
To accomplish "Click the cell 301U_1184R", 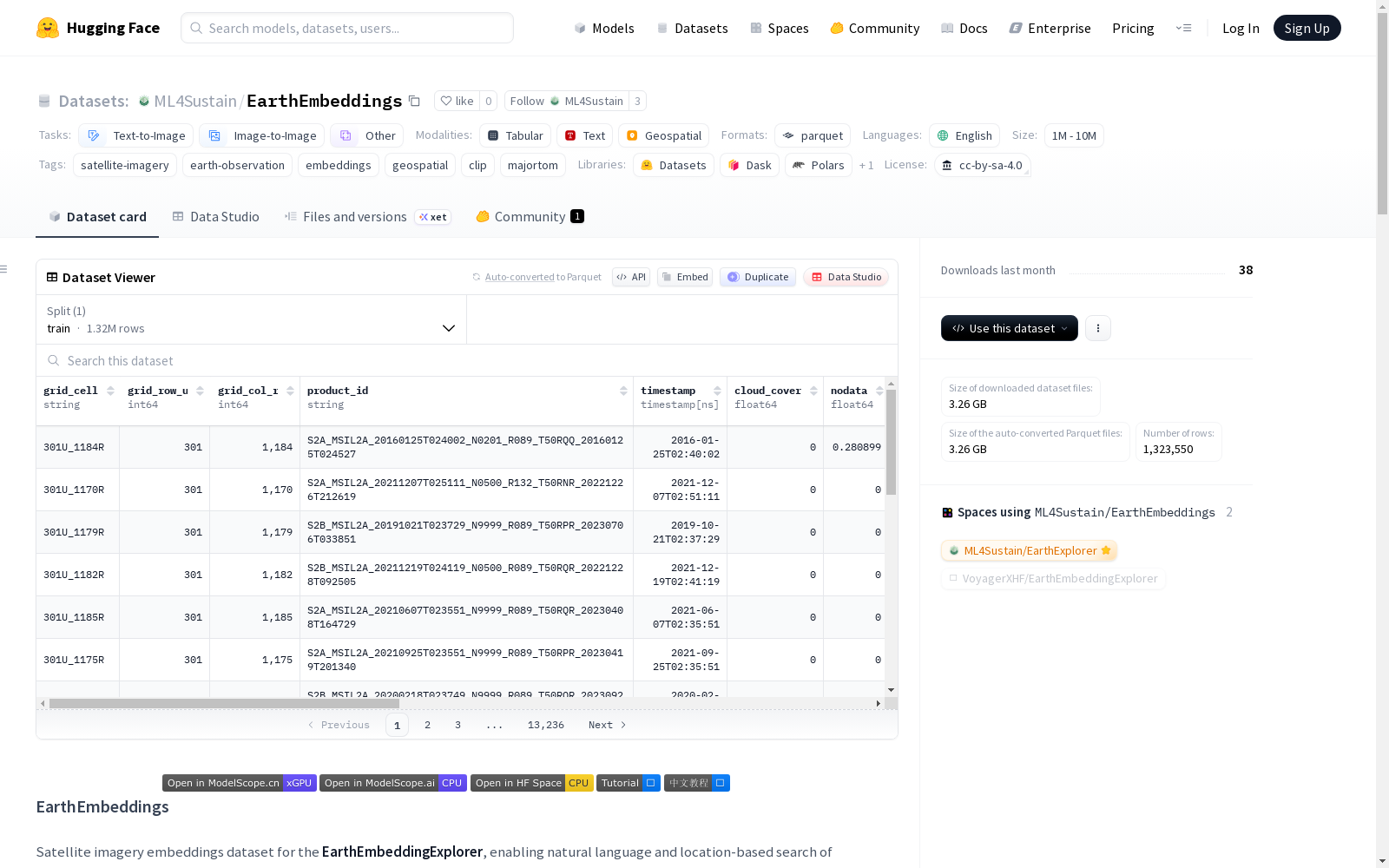I will 77,447.
